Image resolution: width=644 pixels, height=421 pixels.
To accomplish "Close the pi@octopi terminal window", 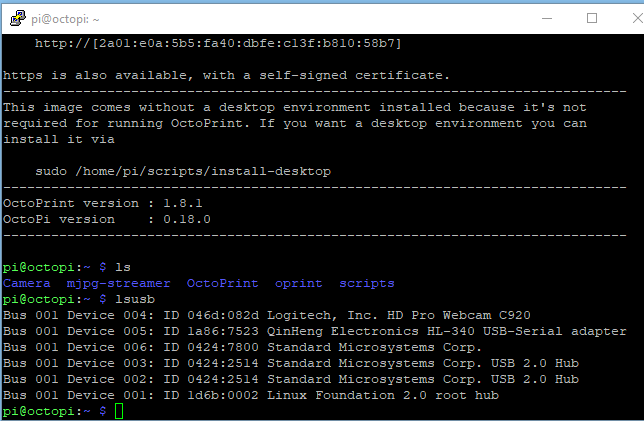I will coord(638,18).
